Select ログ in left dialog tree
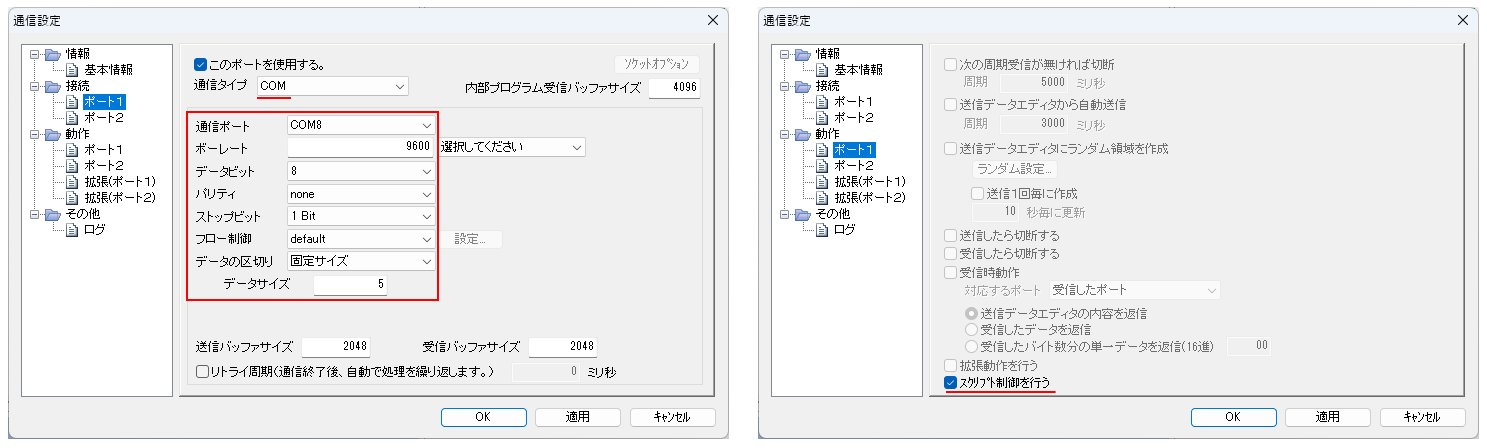The height and width of the screenshot is (448, 1487). 95,230
